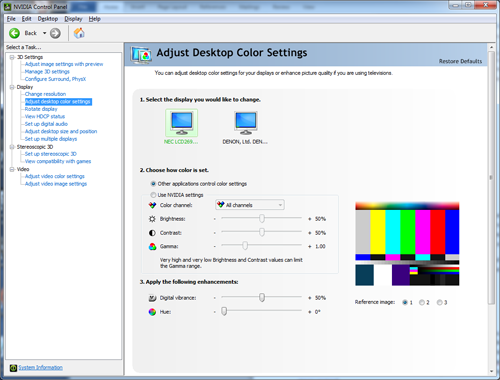
Task: Collapse the Display tree node
Action: tap(12, 87)
